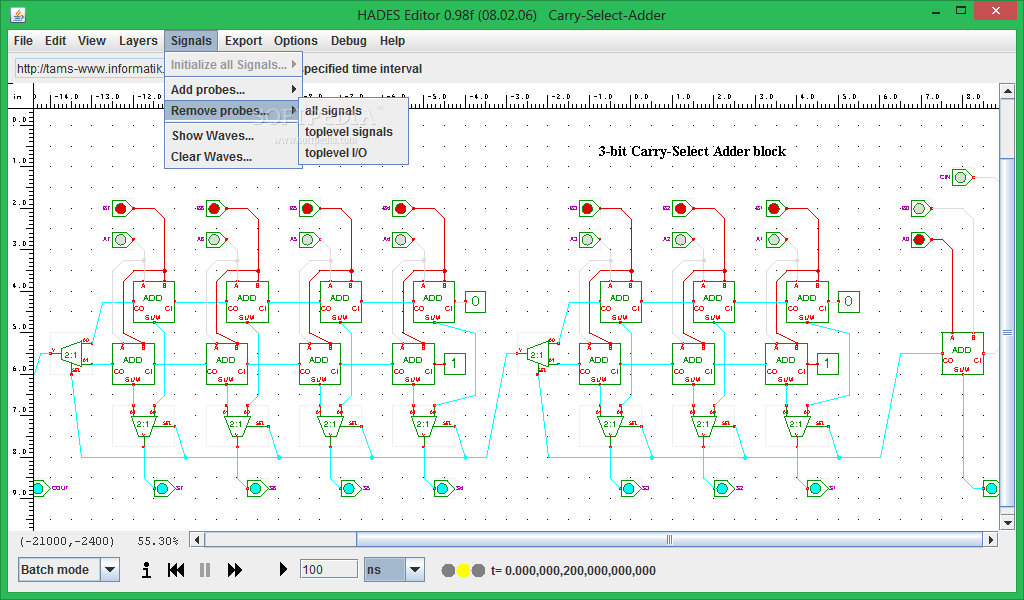
Task: Select the COUT output pin
Action: [40, 488]
